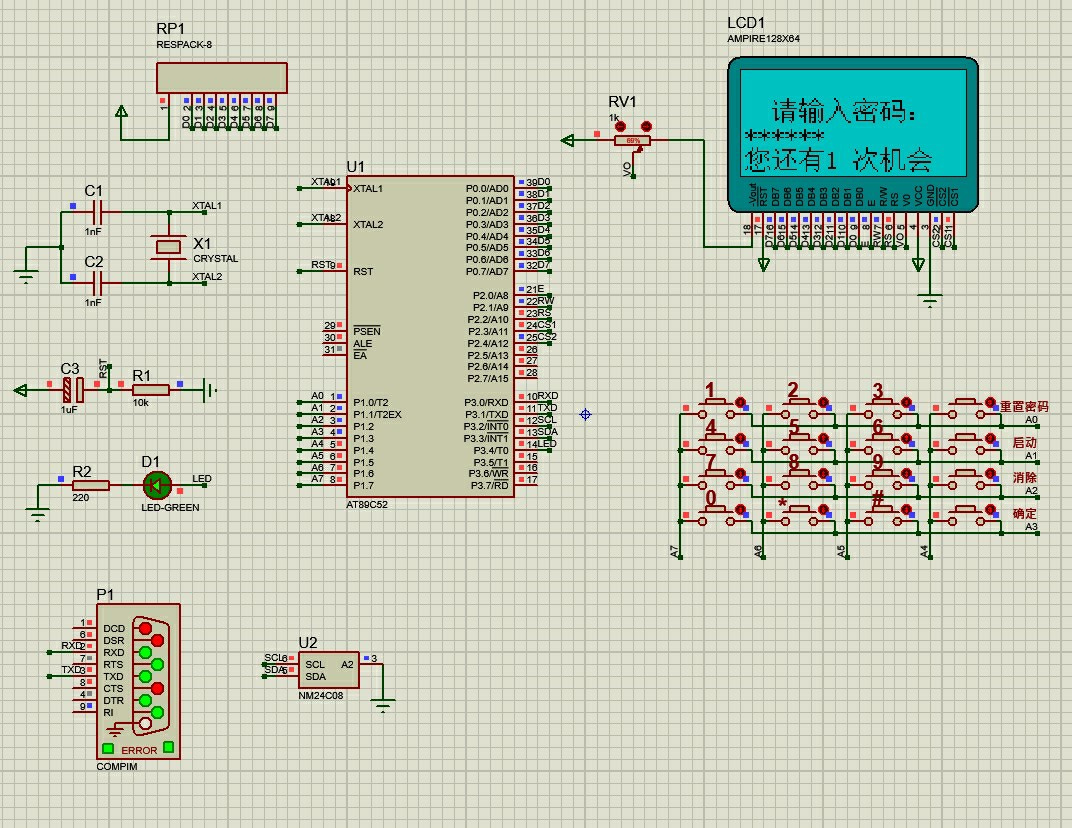The height and width of the screenshot is (828, 1072).
Task: Push keypad button 4
Action: 716,443
